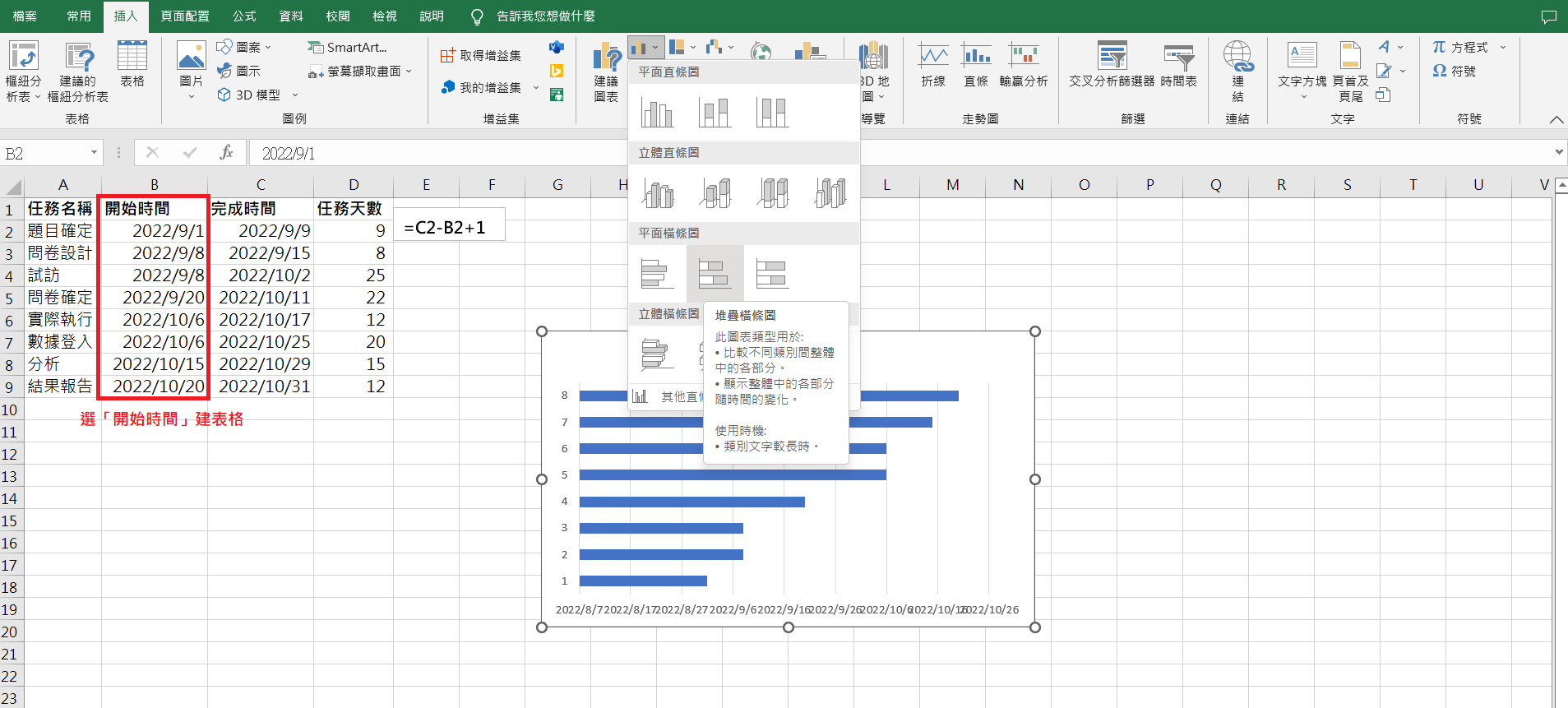Open the Name Box dropdown arrow
This screenshot has width=1568, height=708.
click(94, 153)
